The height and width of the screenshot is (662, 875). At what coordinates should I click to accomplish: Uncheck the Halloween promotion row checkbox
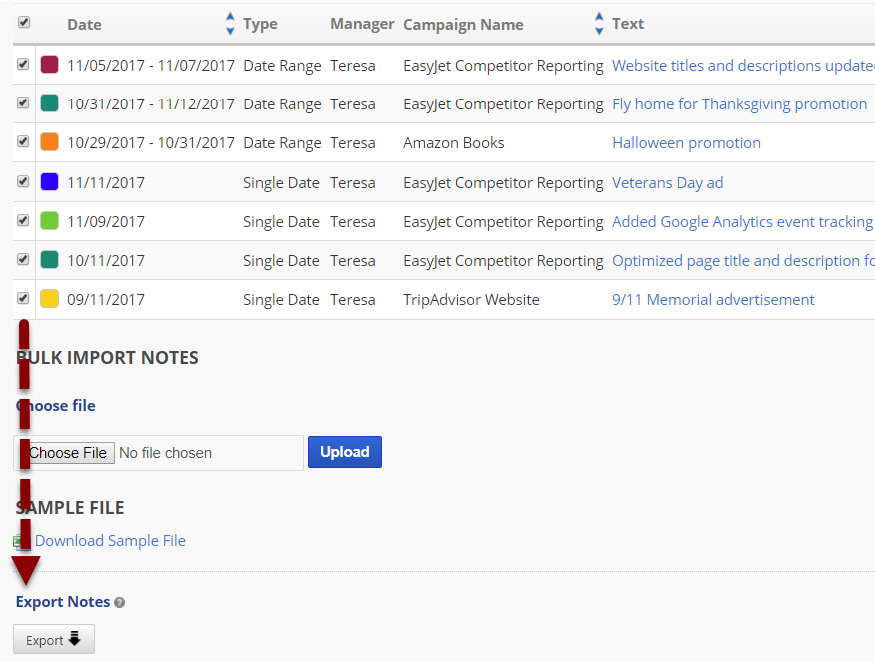point(24,142)
